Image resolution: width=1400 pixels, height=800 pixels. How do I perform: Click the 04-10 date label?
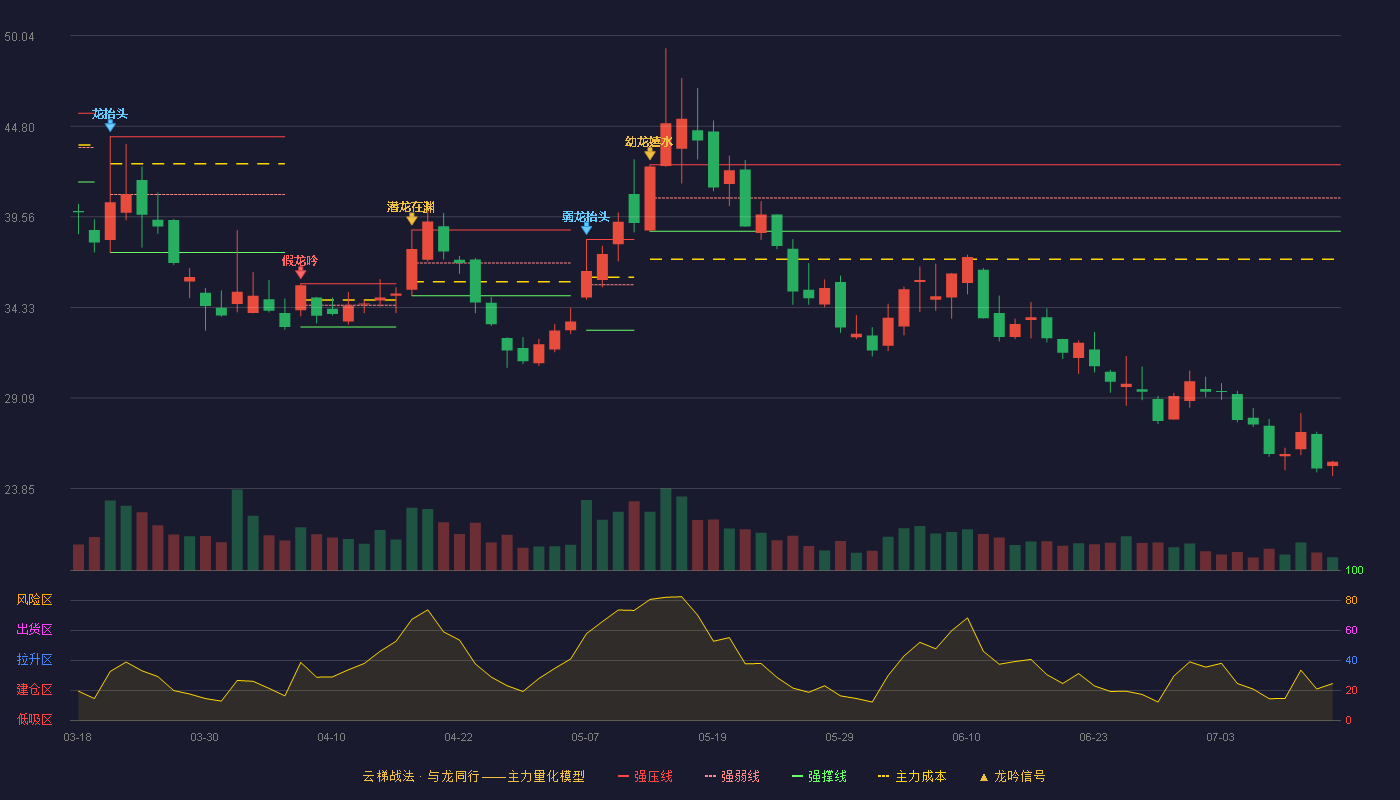click(x=331, y=737)
